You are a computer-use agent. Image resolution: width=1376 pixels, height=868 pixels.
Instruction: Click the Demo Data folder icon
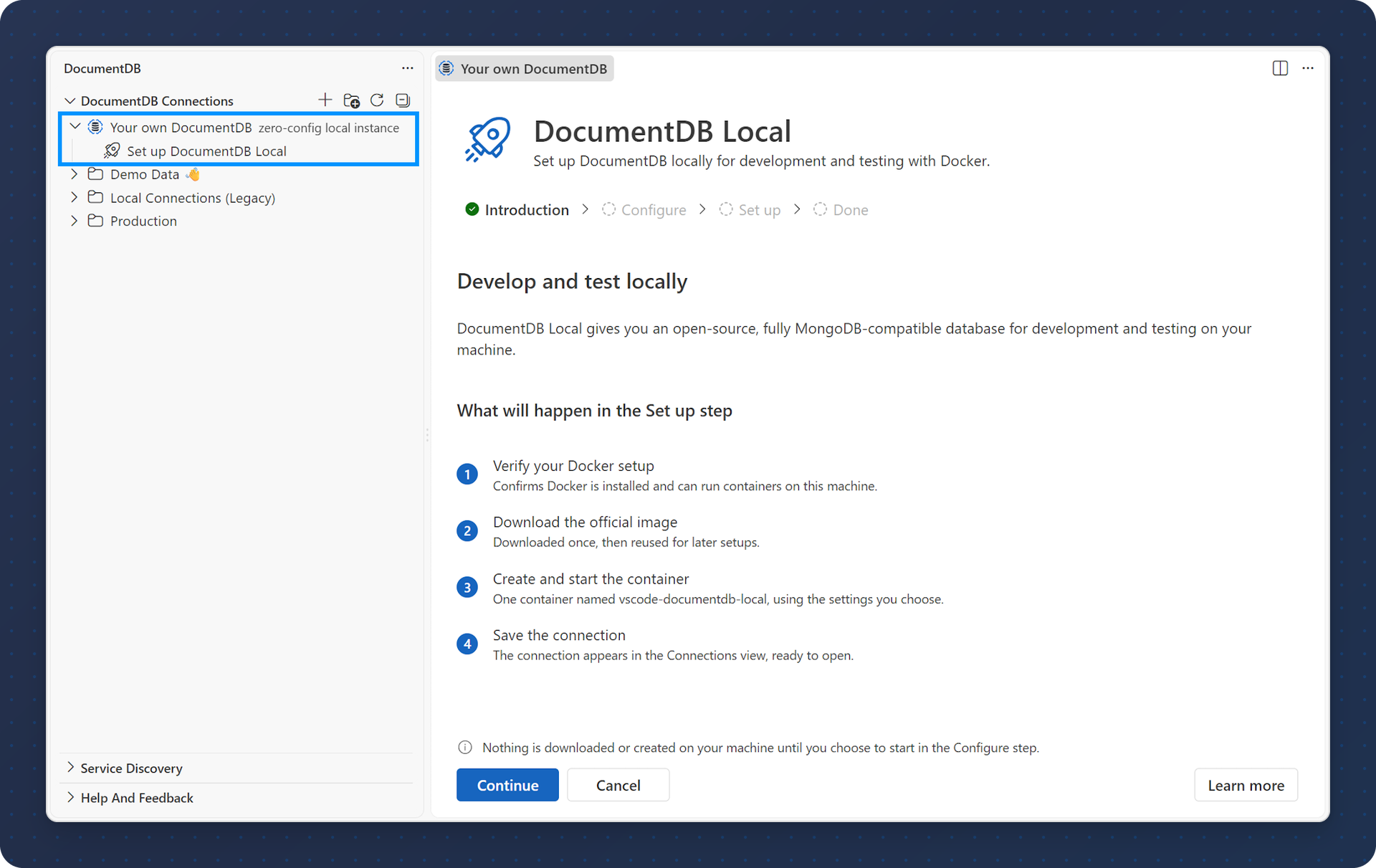pyautogui.click(x=95, y=174)
